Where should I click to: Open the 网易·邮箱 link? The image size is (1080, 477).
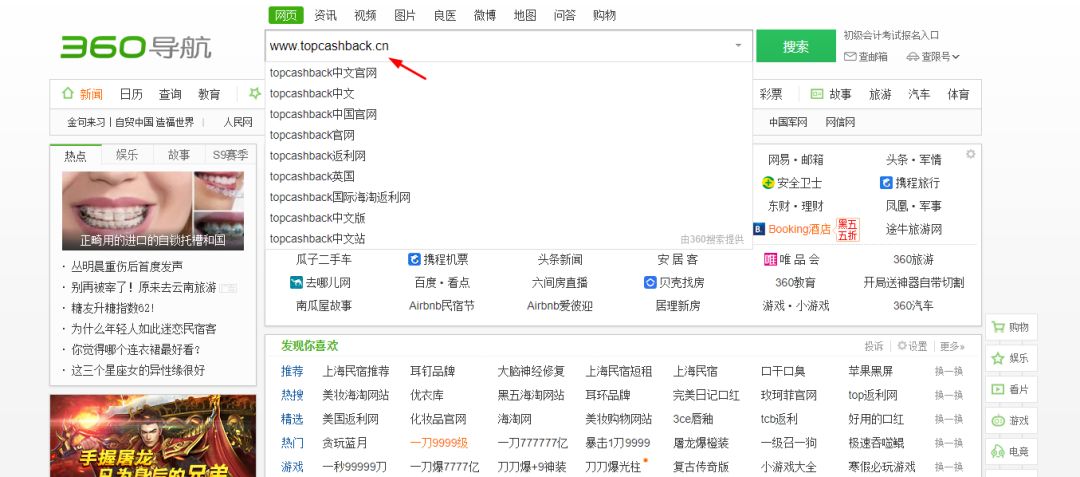pos(796,160)
